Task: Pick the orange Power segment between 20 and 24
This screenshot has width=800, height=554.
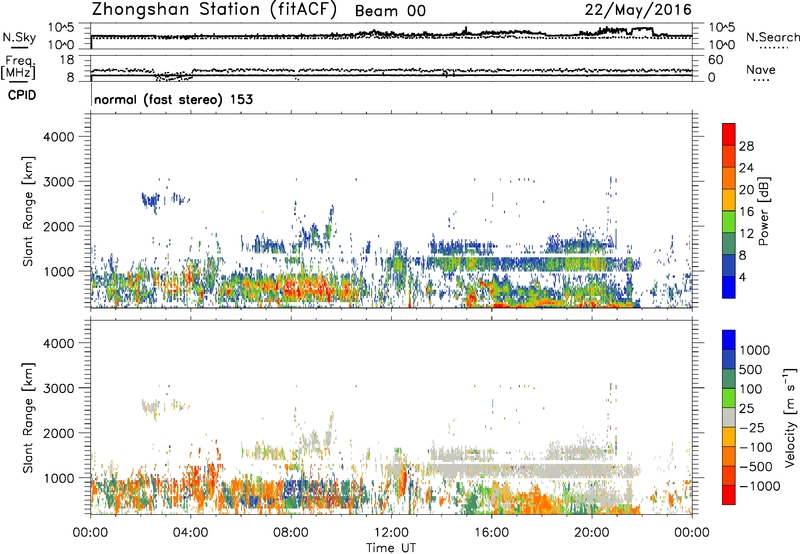Action: (x=729, y=178)
